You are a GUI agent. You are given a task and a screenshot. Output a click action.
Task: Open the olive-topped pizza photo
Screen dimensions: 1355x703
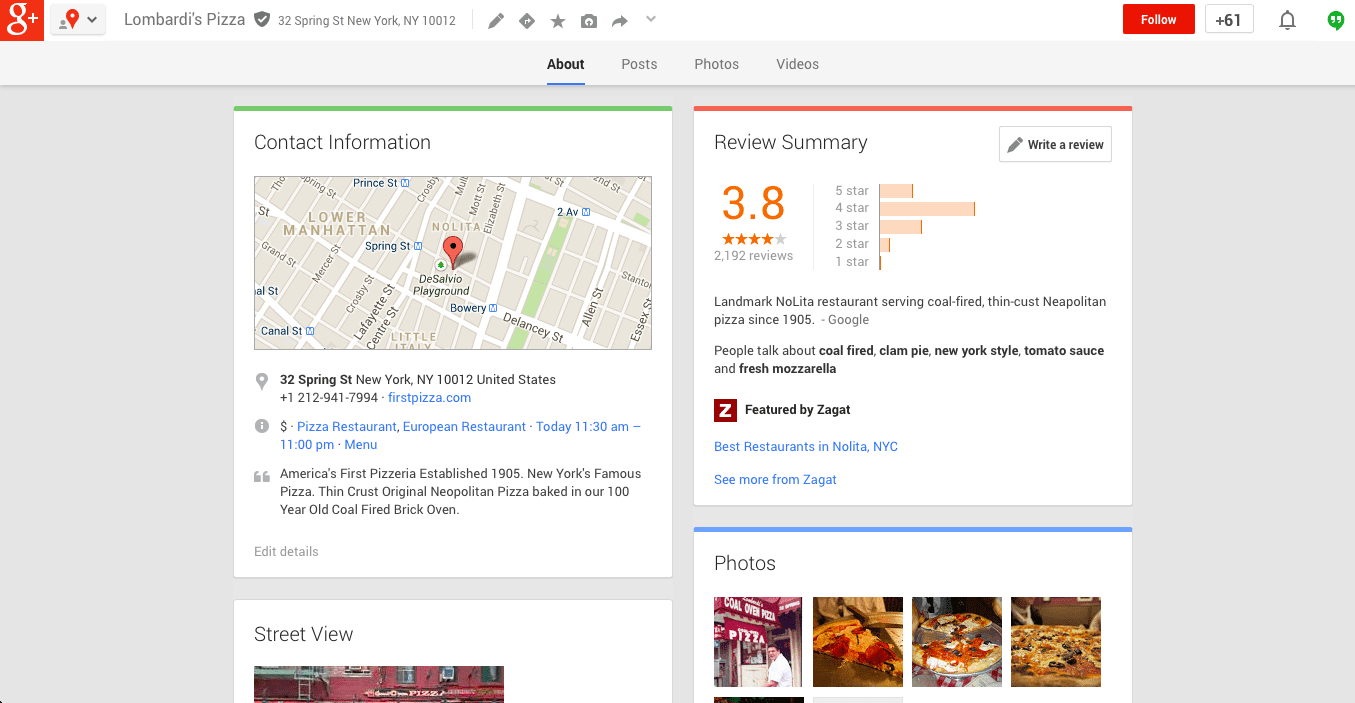pos(1056,642)
